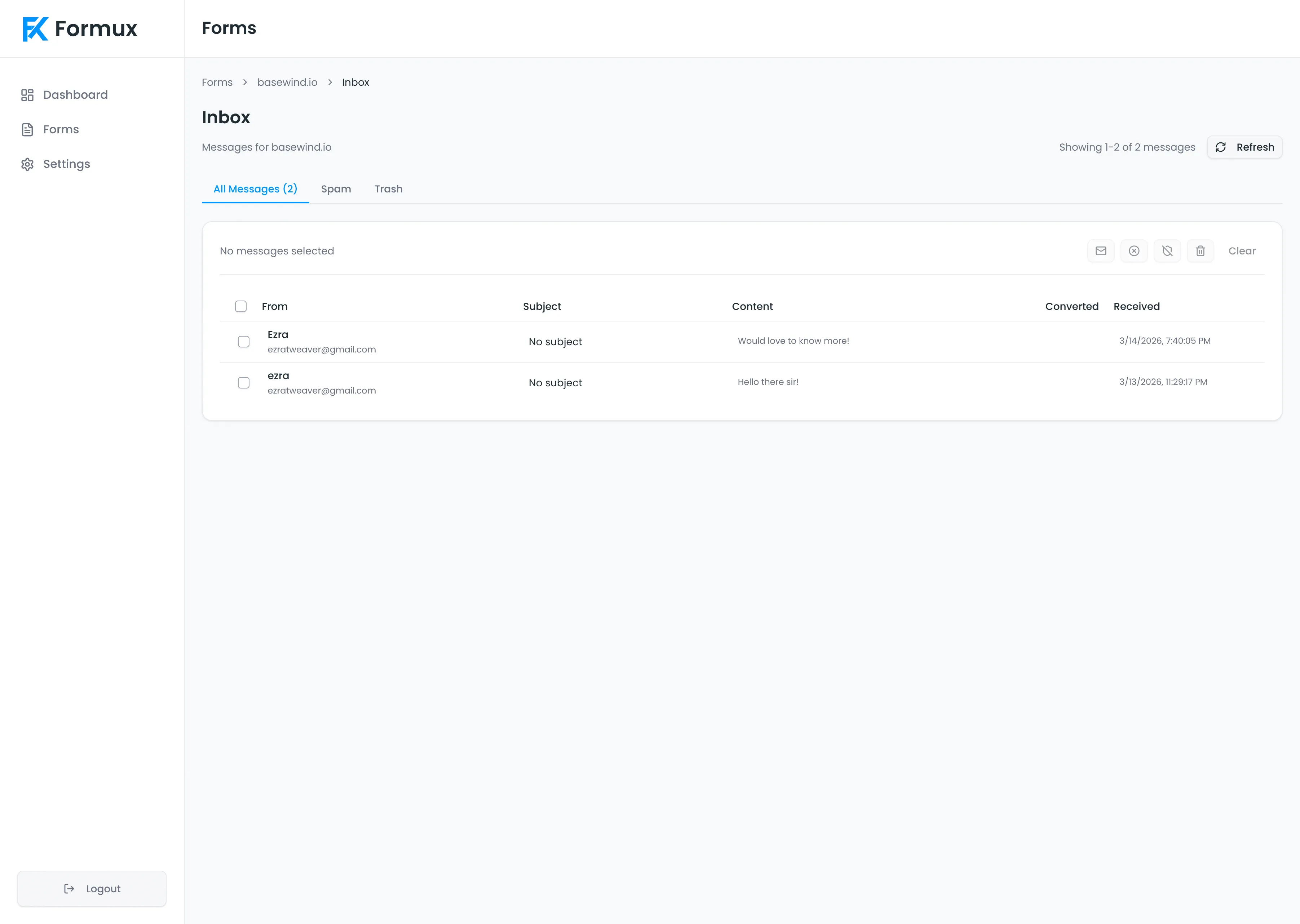Click email under the Ezra sender name
This screenshot has width=1300, height=924.
click(322, 349)
